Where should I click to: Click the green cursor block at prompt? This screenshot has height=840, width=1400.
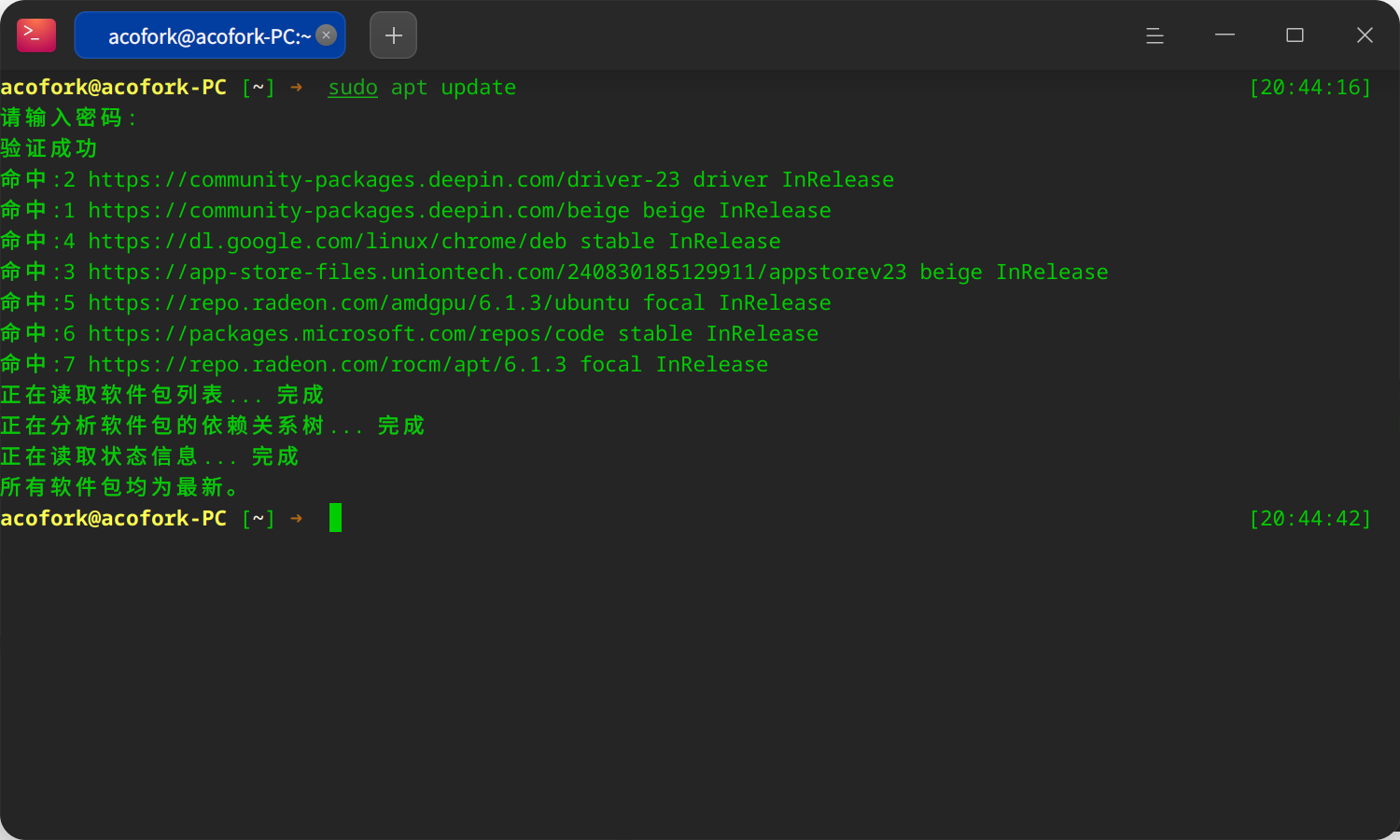pyautogui.click(x=335, y=518)
